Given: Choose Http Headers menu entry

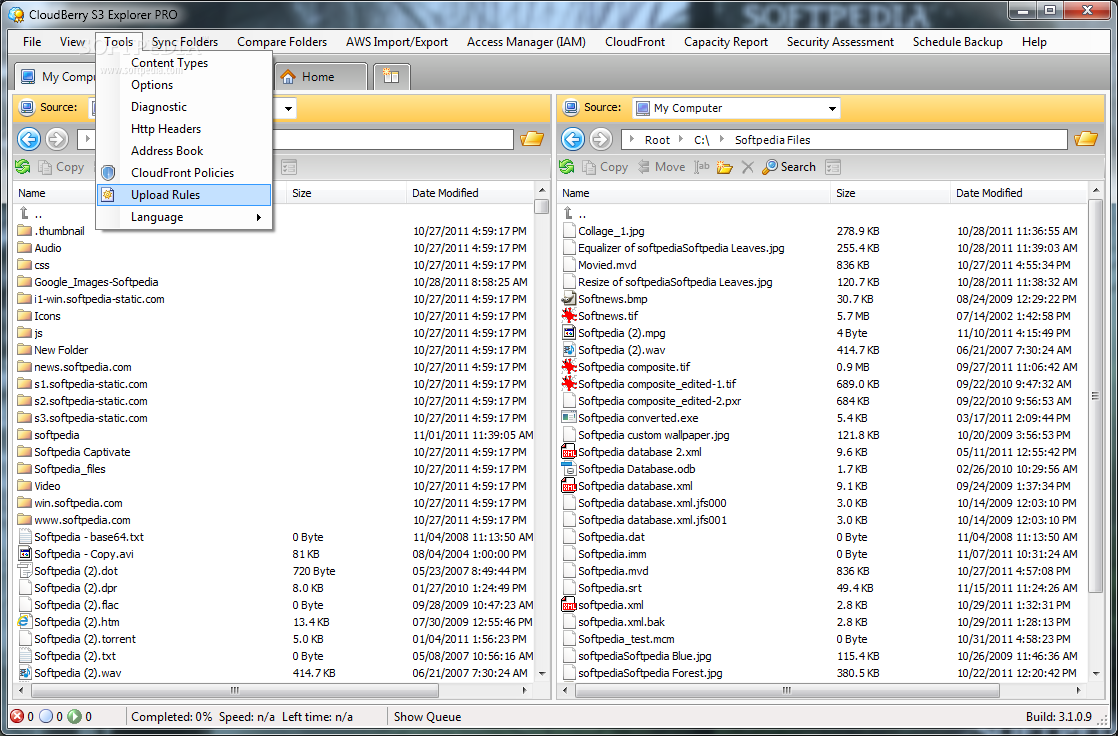Looking at the screenshot, I should [184, 129].
